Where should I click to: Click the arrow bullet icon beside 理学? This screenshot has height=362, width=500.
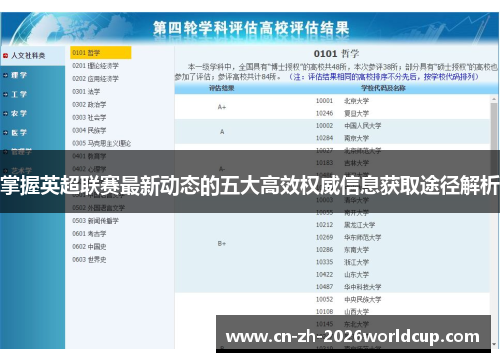(x=5, y=75)
